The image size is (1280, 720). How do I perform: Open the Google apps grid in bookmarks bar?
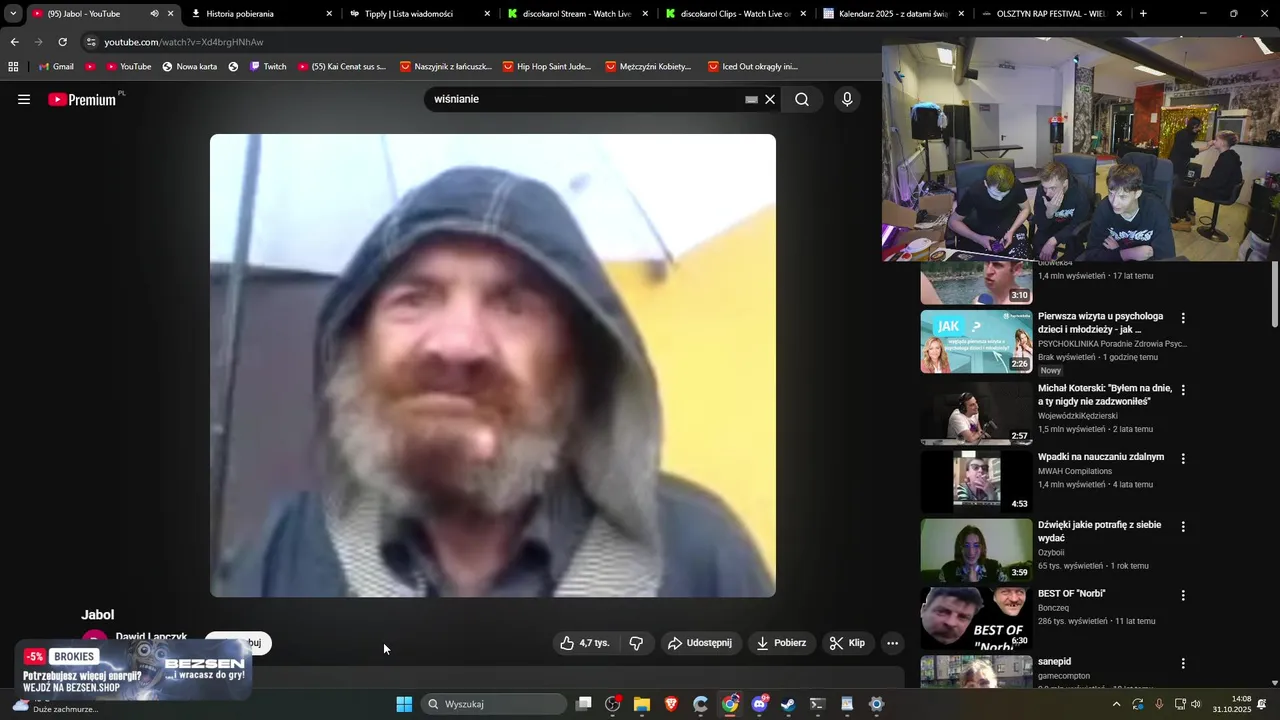tap(13, 67)
